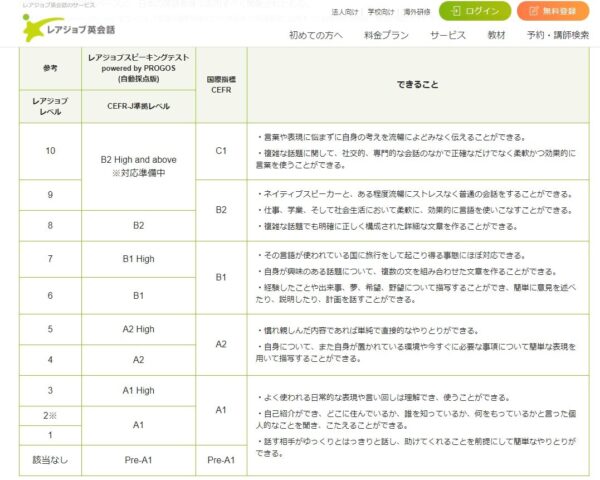Click the レアジョブ英会話 logo

click(x=69, y=29)
